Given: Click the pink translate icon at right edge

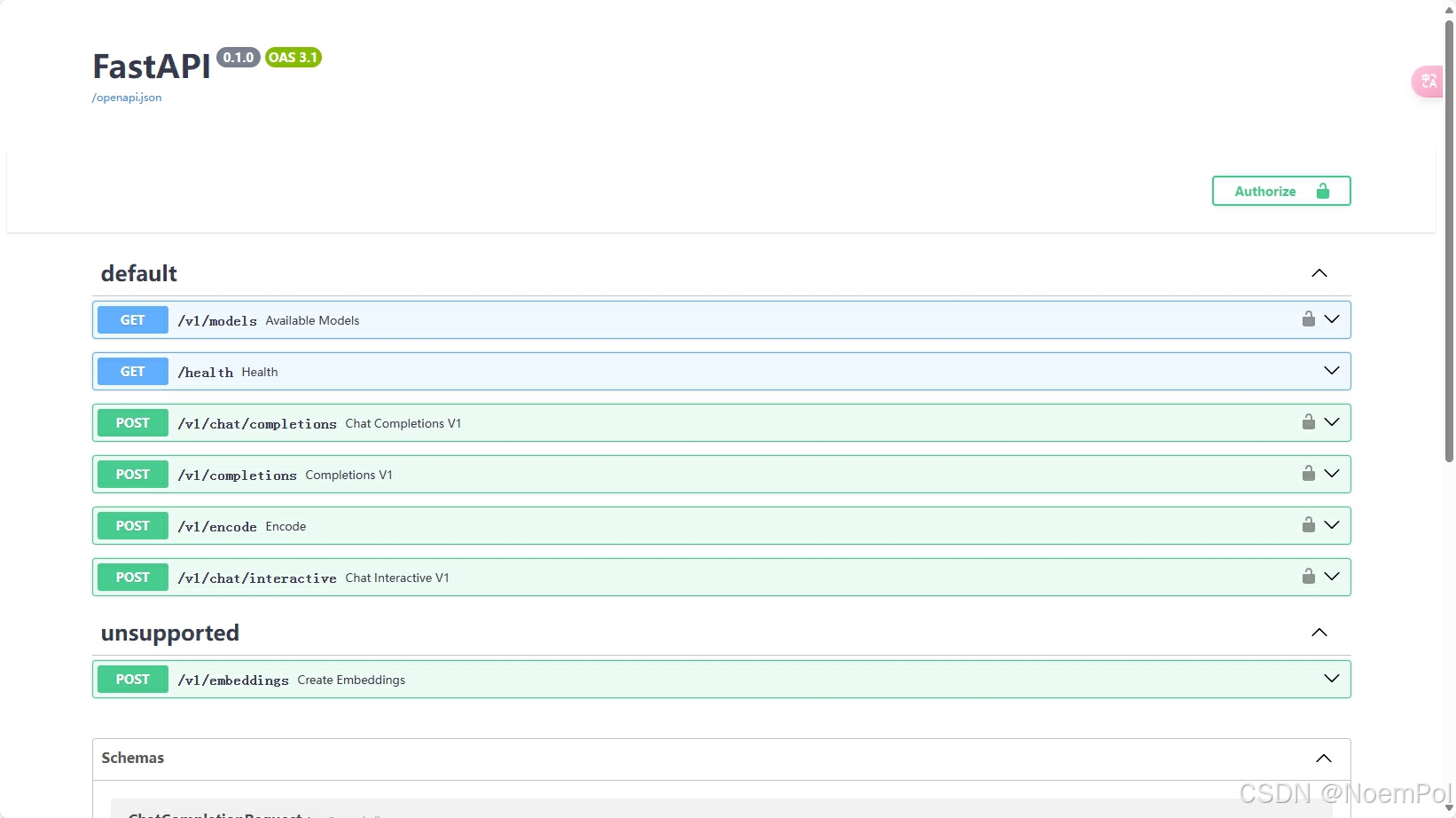Looking at the screenshot, I should coord(1428,82).
